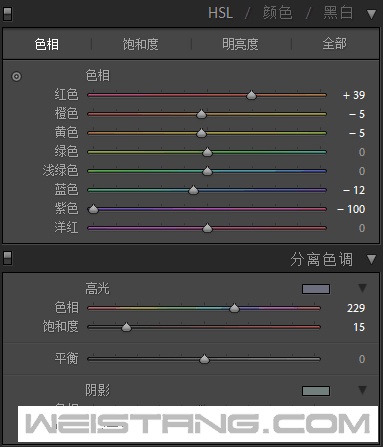Click the 洋红 hue slider handle

(207, 228)
